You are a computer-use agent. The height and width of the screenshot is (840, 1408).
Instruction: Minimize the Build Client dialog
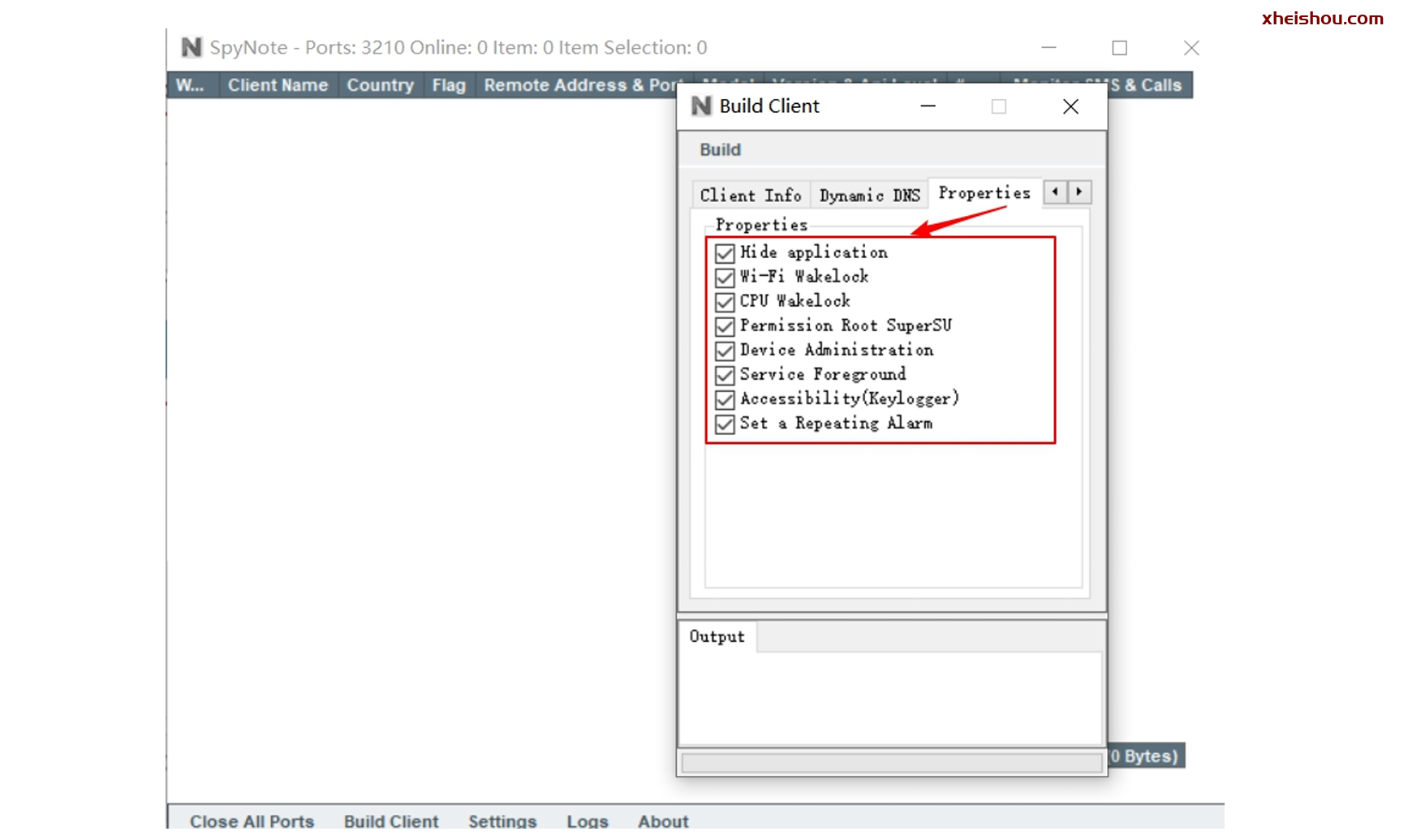click(x=928, y=106)
